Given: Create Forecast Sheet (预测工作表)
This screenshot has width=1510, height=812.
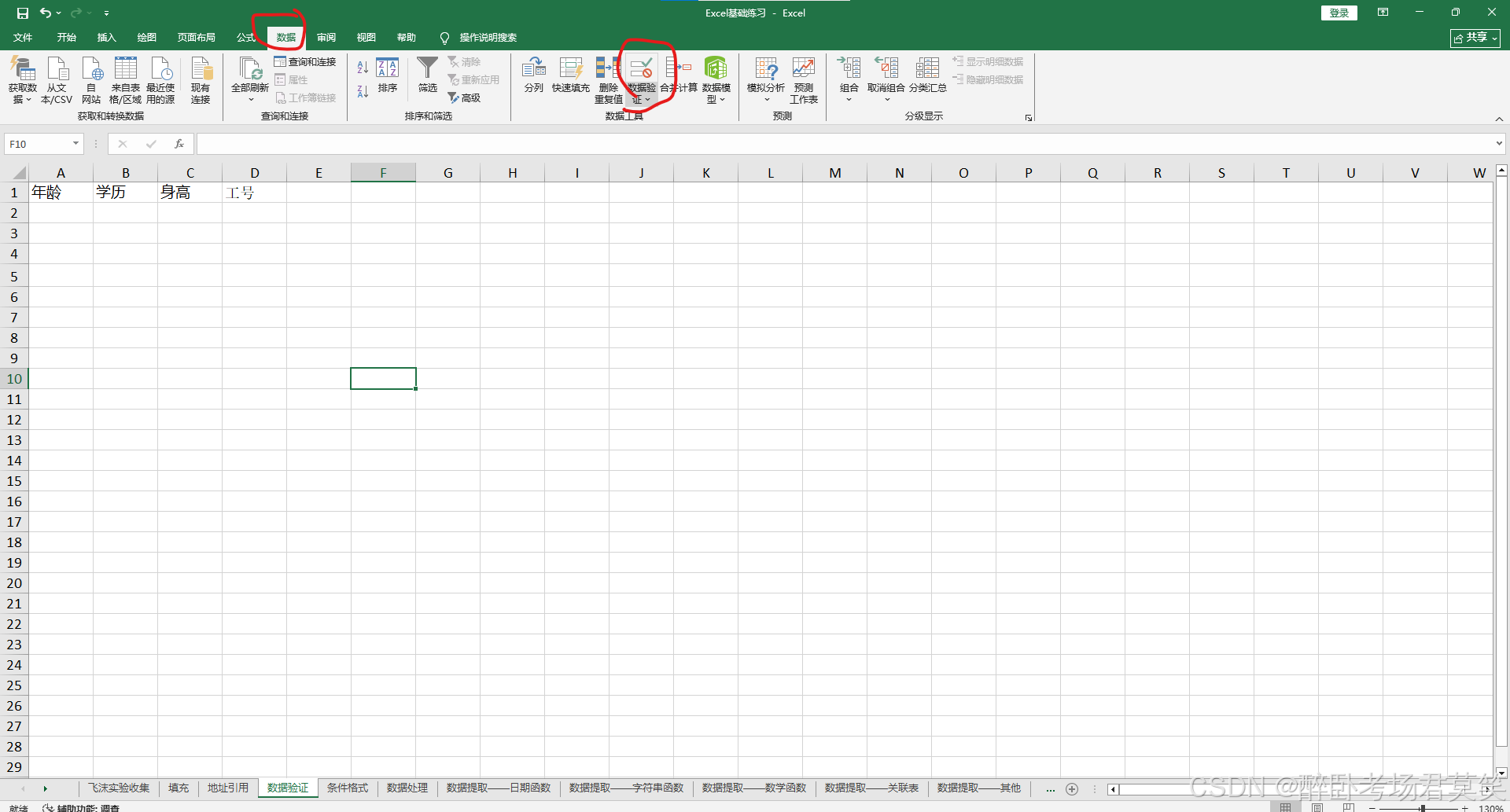Looking at the screenshot, I should [x=804, y=79].
